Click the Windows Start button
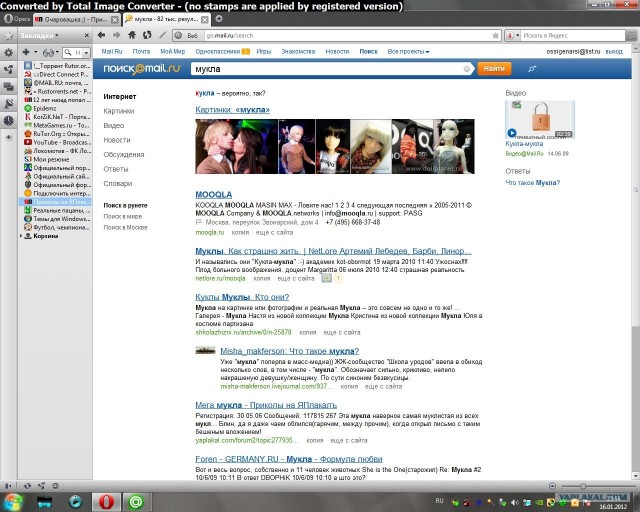 [12, 501]
